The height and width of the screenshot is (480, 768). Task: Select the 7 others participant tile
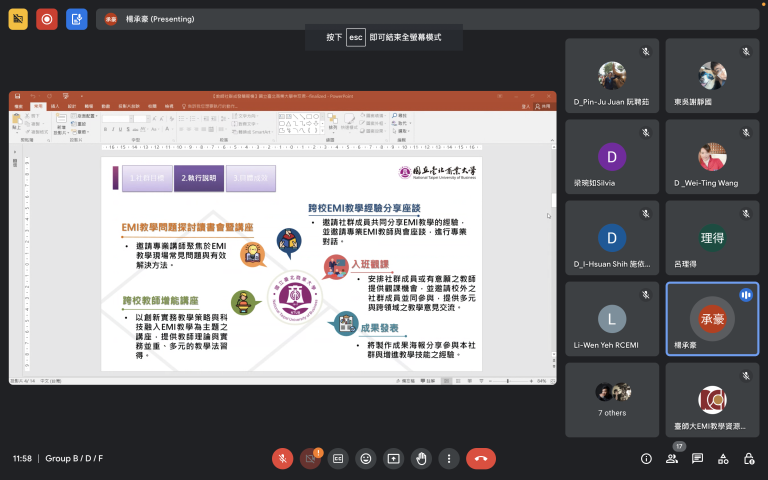click(612, 399)
